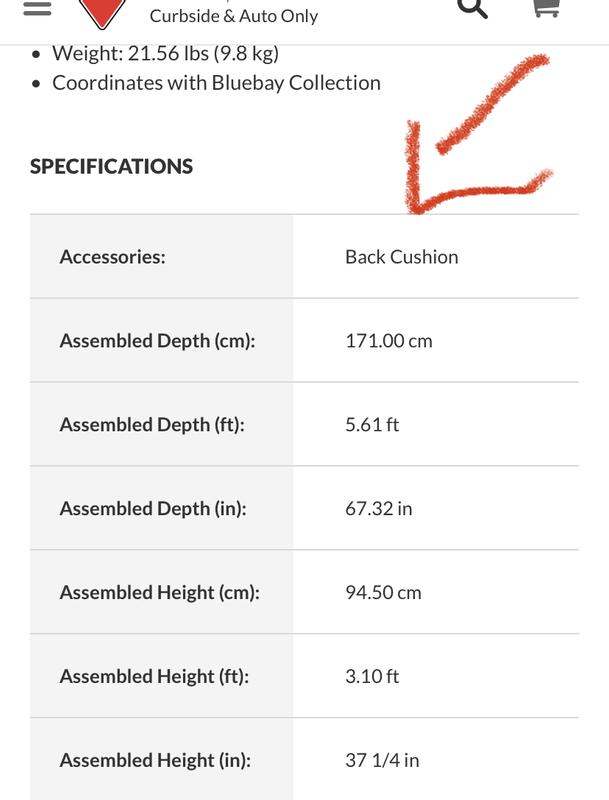The width and height of the screenshot is (609, 800).
Task: Select the Accessories row label
Action: [x=112, y=257]
